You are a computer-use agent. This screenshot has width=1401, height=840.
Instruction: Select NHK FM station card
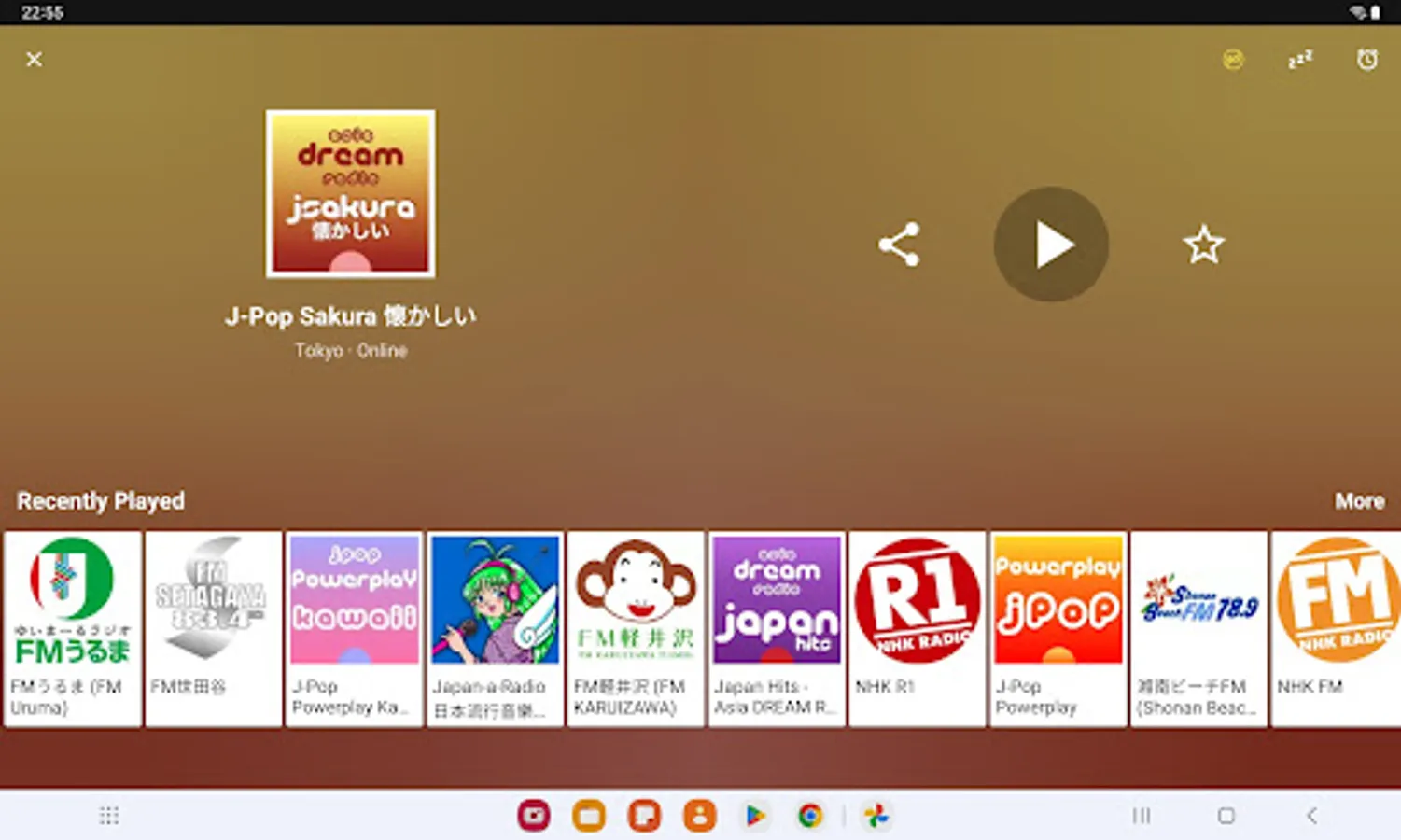click(1337, 629)
